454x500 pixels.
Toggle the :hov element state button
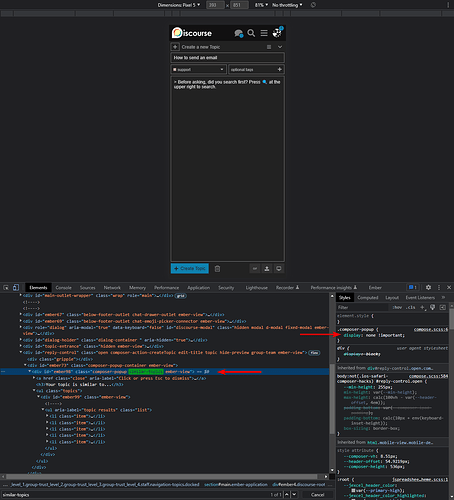pyautogui.click(x=397, y=307)
